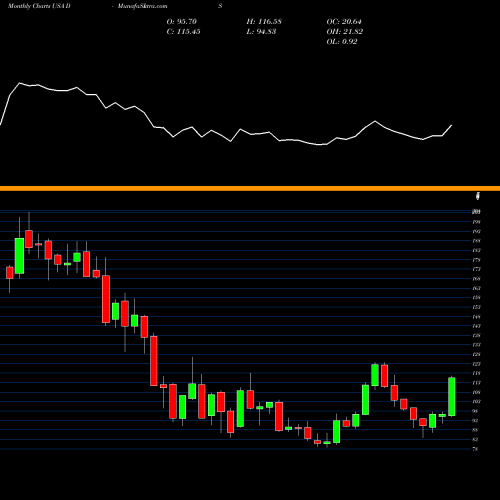The image size is (500, 500).
Task: Click the MunafaSutra.com watermark link text
Action: tap(142, 6)
